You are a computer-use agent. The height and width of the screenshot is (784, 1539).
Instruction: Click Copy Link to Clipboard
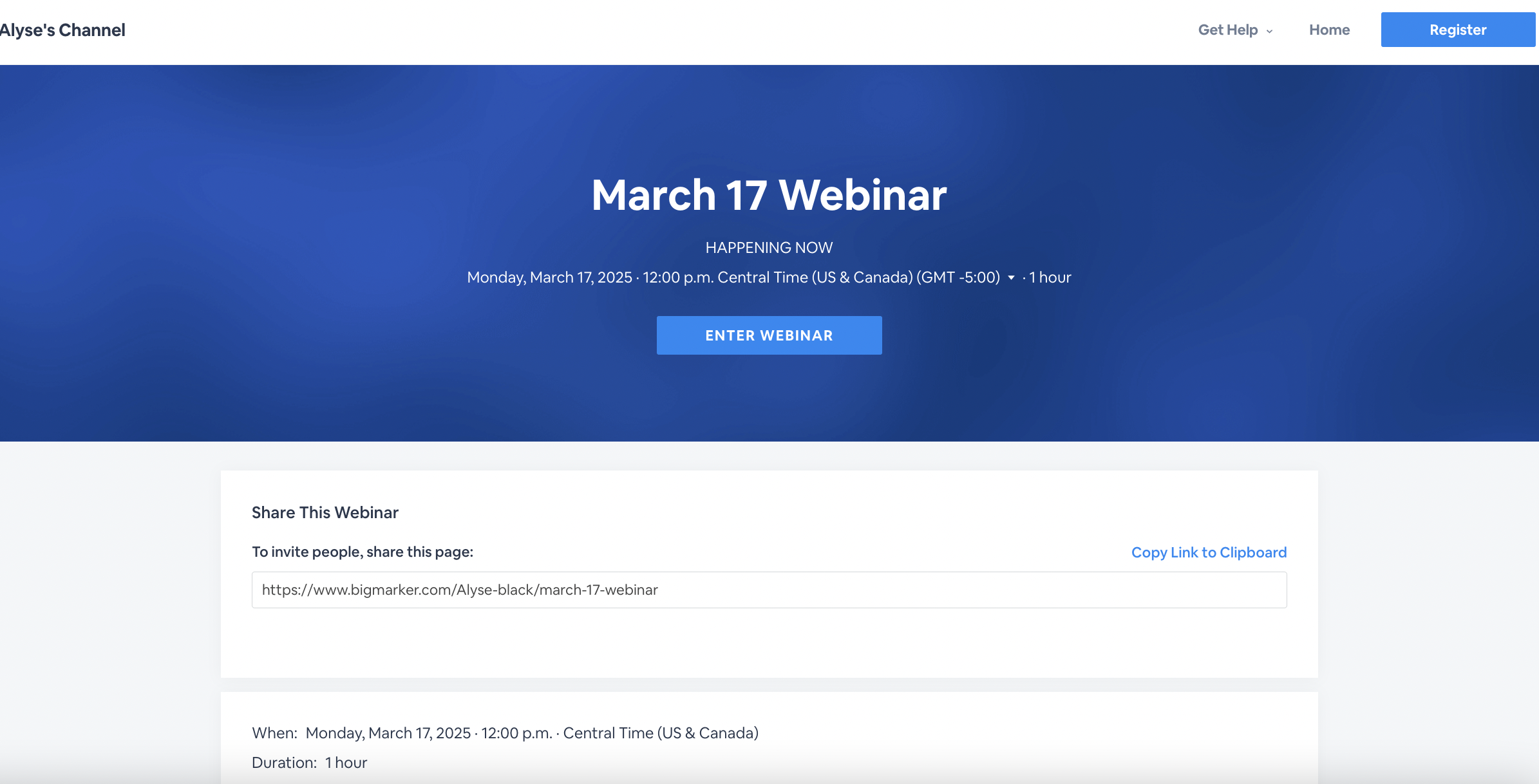click(1209, 552)
